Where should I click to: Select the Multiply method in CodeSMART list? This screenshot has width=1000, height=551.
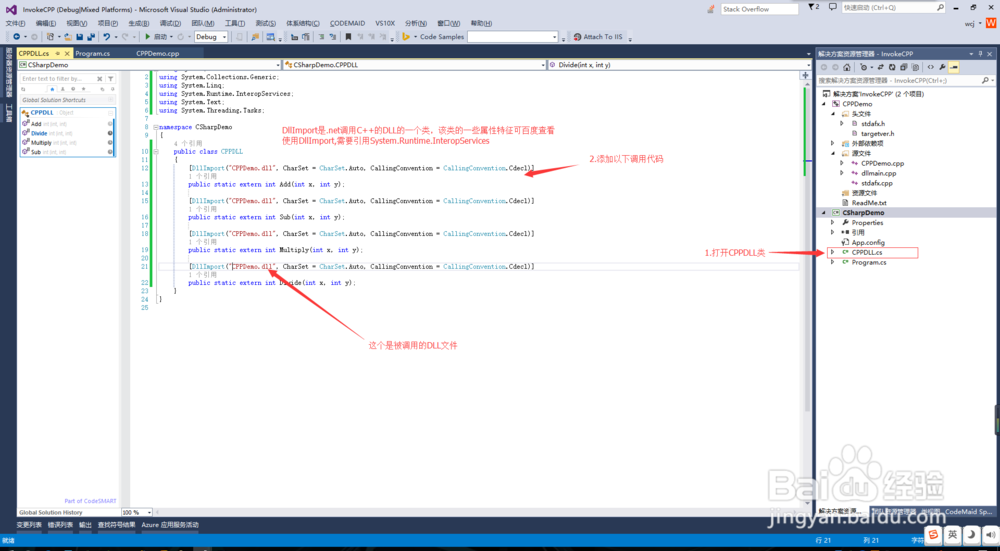pos(41,143)
